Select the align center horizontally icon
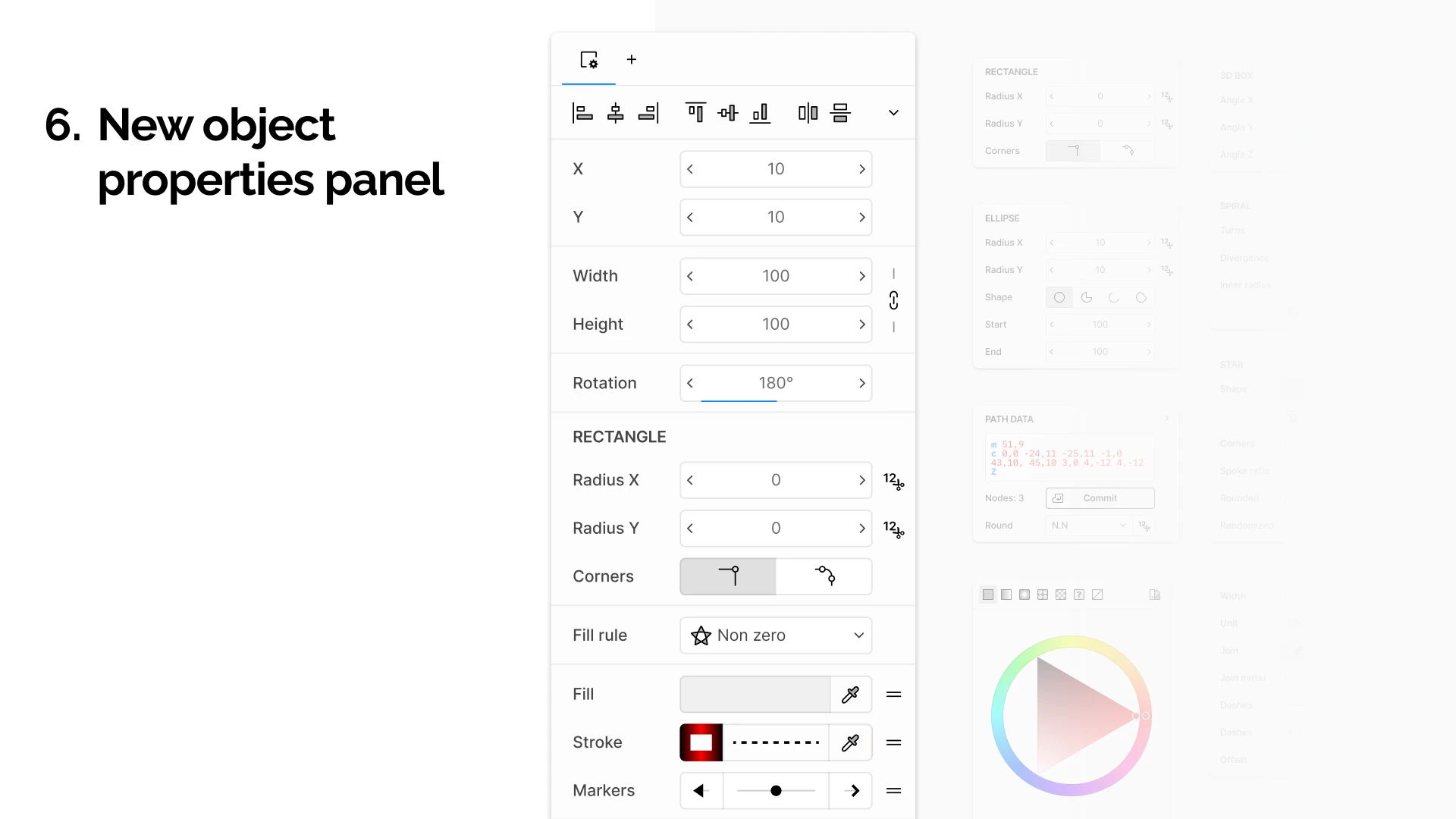Image resolution: width=1456 pixels, height=819 pixels. [615, 113]
